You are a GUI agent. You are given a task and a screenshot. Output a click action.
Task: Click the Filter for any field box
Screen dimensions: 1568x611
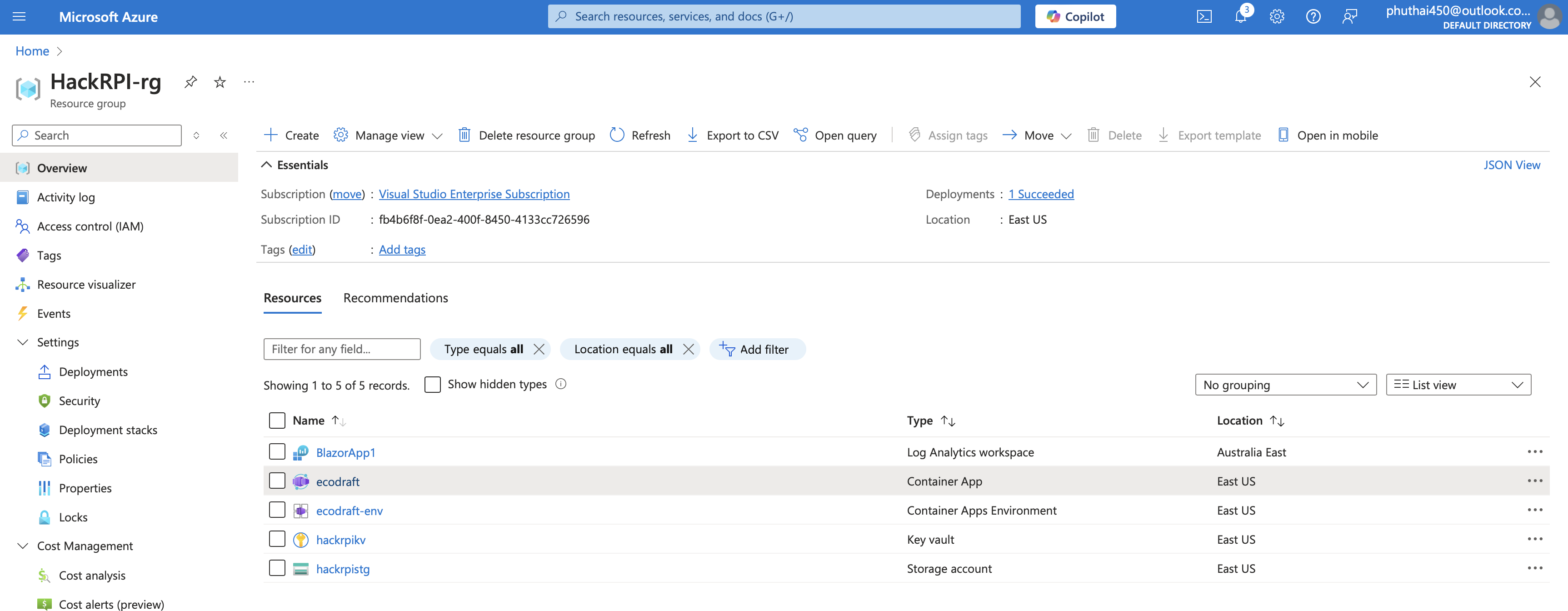[341, 349]
